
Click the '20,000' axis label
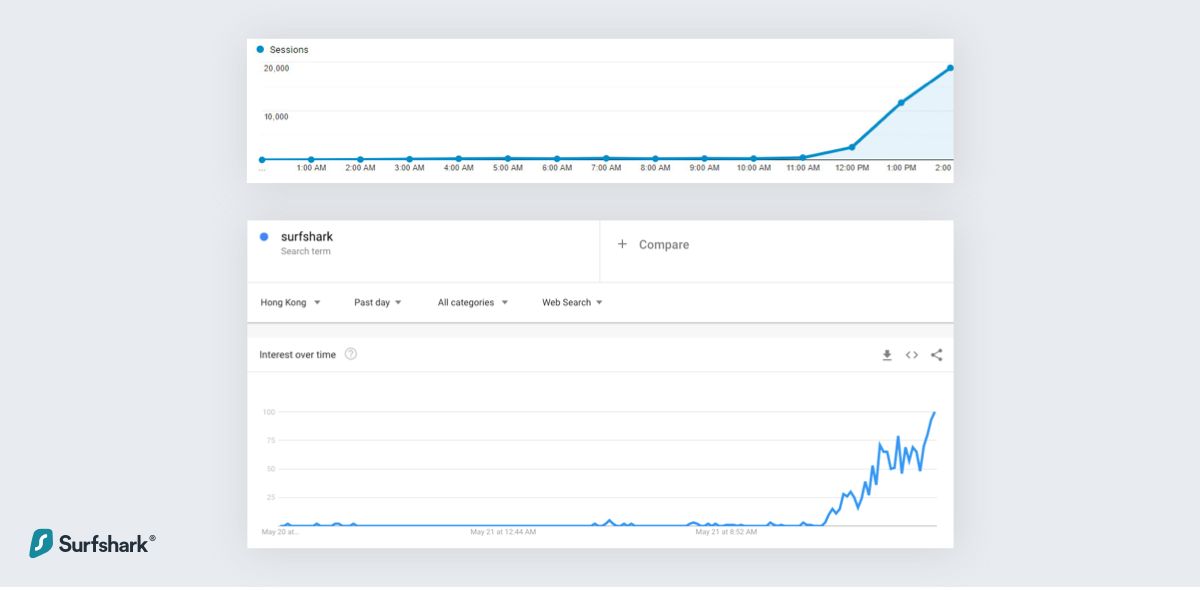276,68
